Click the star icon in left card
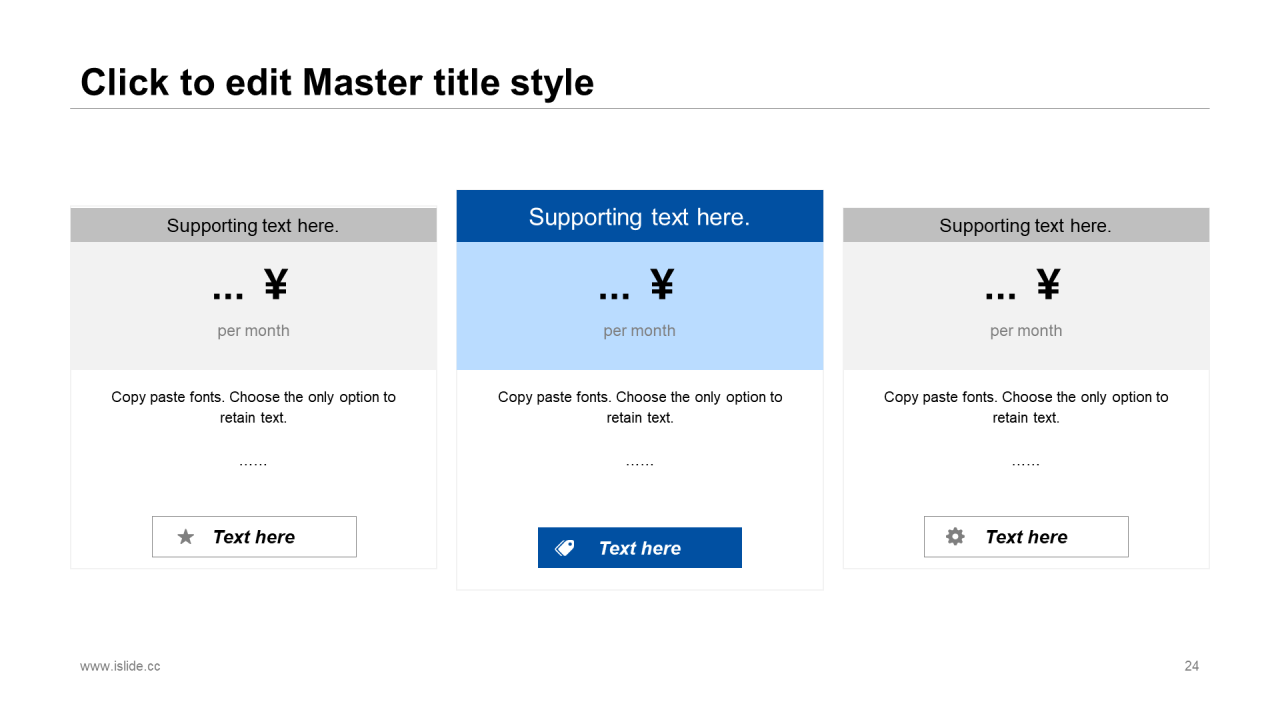The image size is (1280, 720). coord(185,537)
